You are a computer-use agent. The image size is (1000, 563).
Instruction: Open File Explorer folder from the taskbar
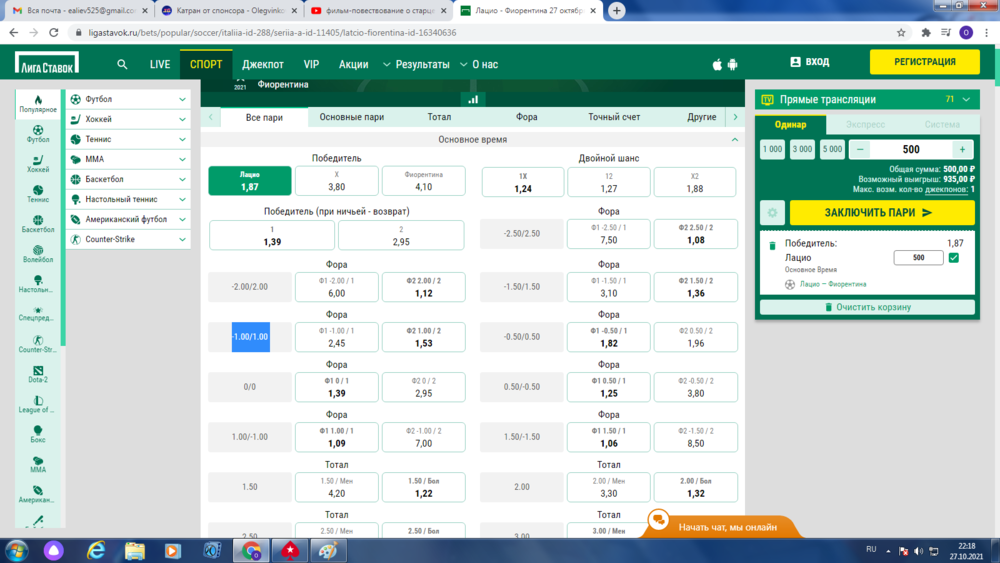coord(135,550)
